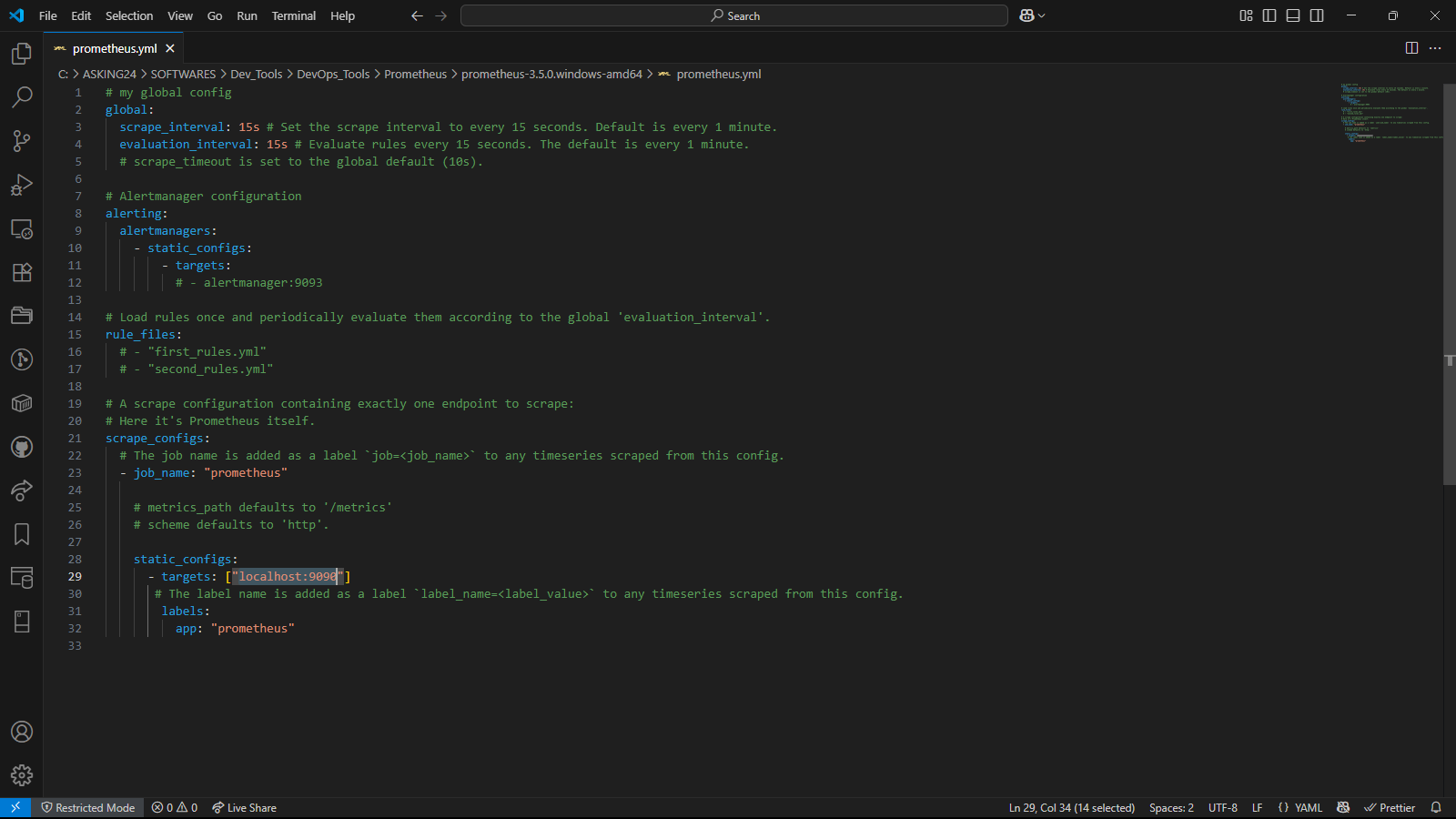This screenshot has width=1456, height=819.
Task: Open the Terminal menu
Action: [x=294, y=15]
